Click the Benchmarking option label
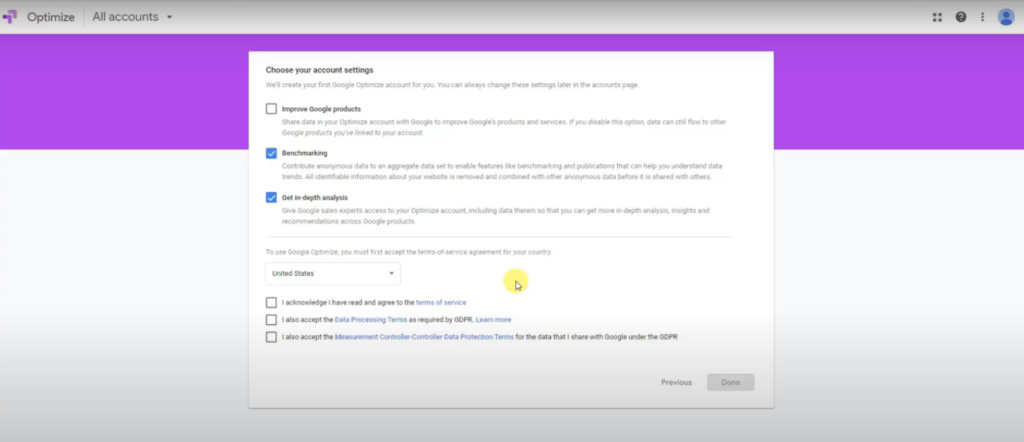The image size is (1024, 442). coord(304,153)
